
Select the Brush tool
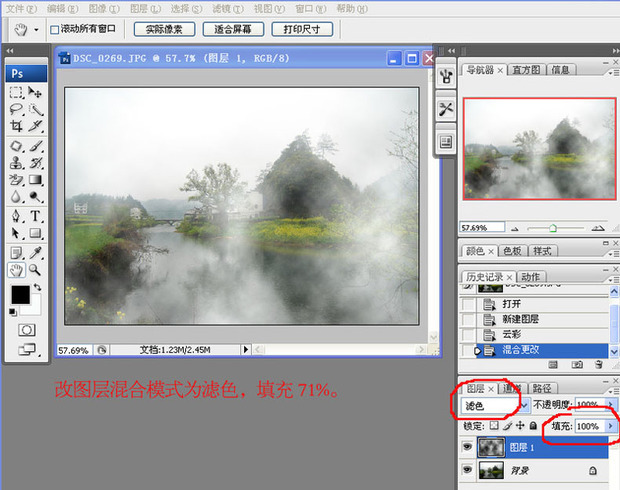[35, 146]
